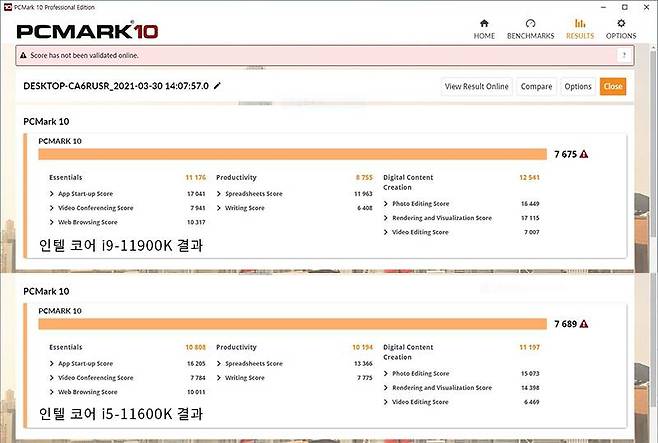The image size is (658, 443).
Task: Expand Video Conferencing Score in i9-11900K result
Action: point(52,208)
